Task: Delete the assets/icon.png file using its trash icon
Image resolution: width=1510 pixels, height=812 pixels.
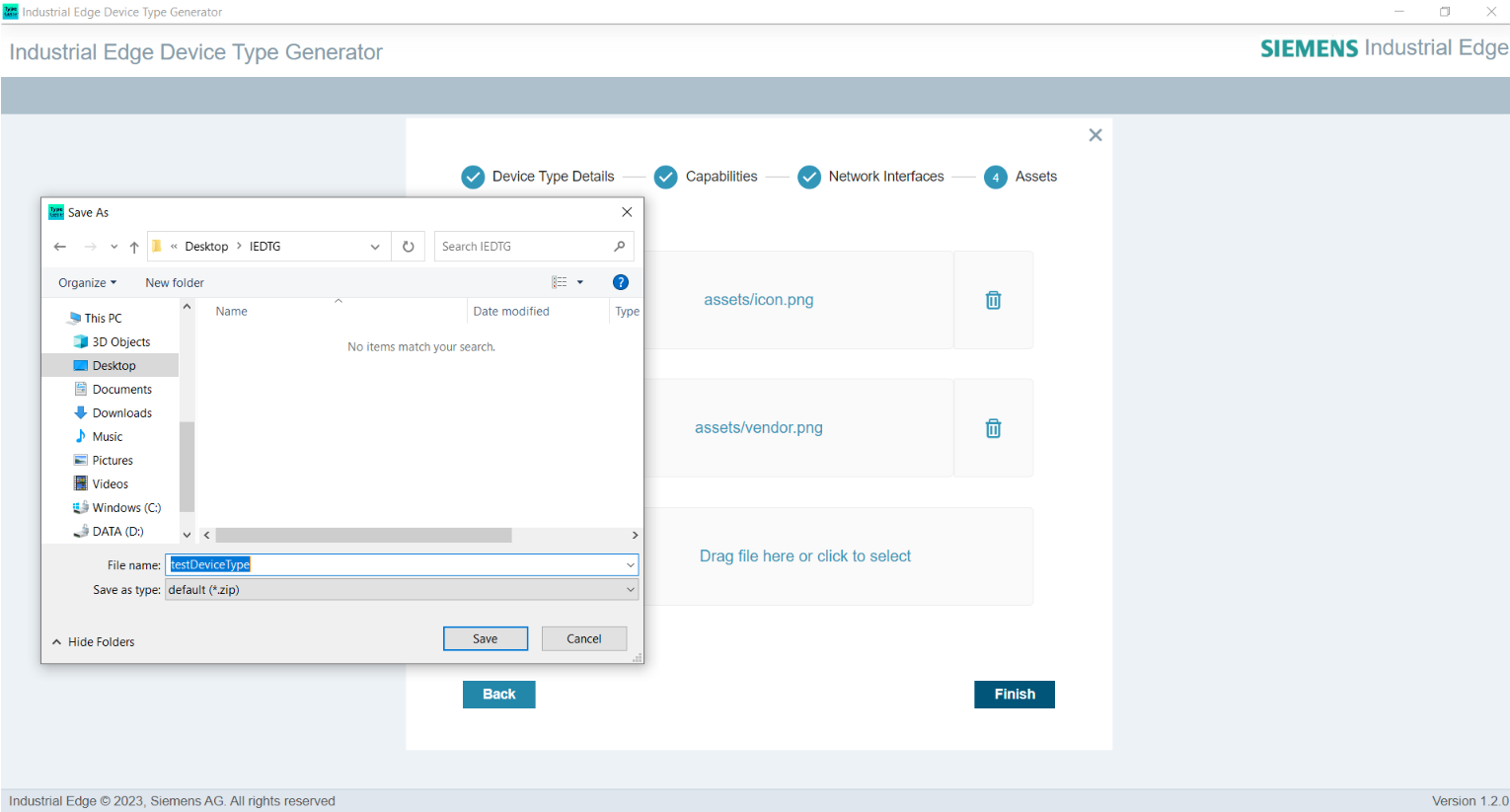Action: click(x=993, y=299)
